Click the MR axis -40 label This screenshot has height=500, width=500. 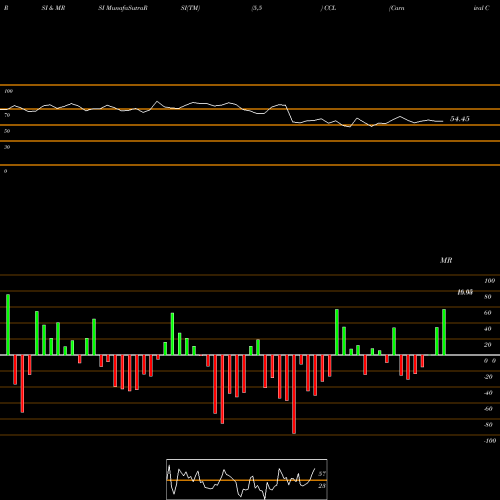click(488, 393)
